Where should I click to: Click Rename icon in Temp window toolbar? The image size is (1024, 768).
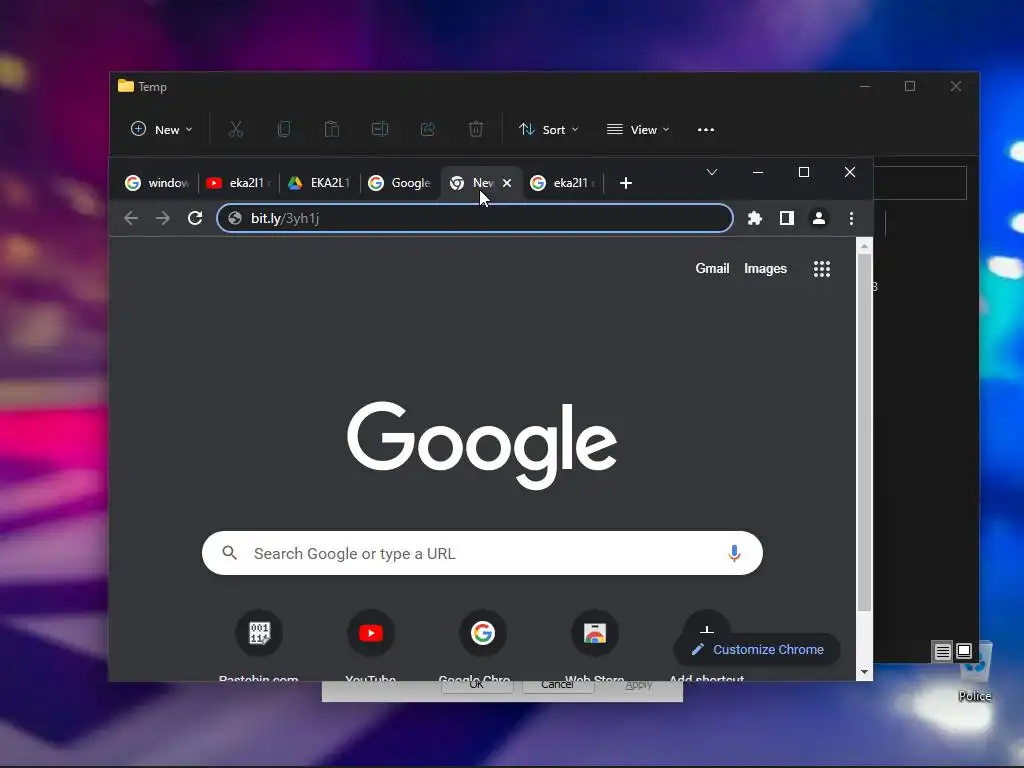click(379, 129)
